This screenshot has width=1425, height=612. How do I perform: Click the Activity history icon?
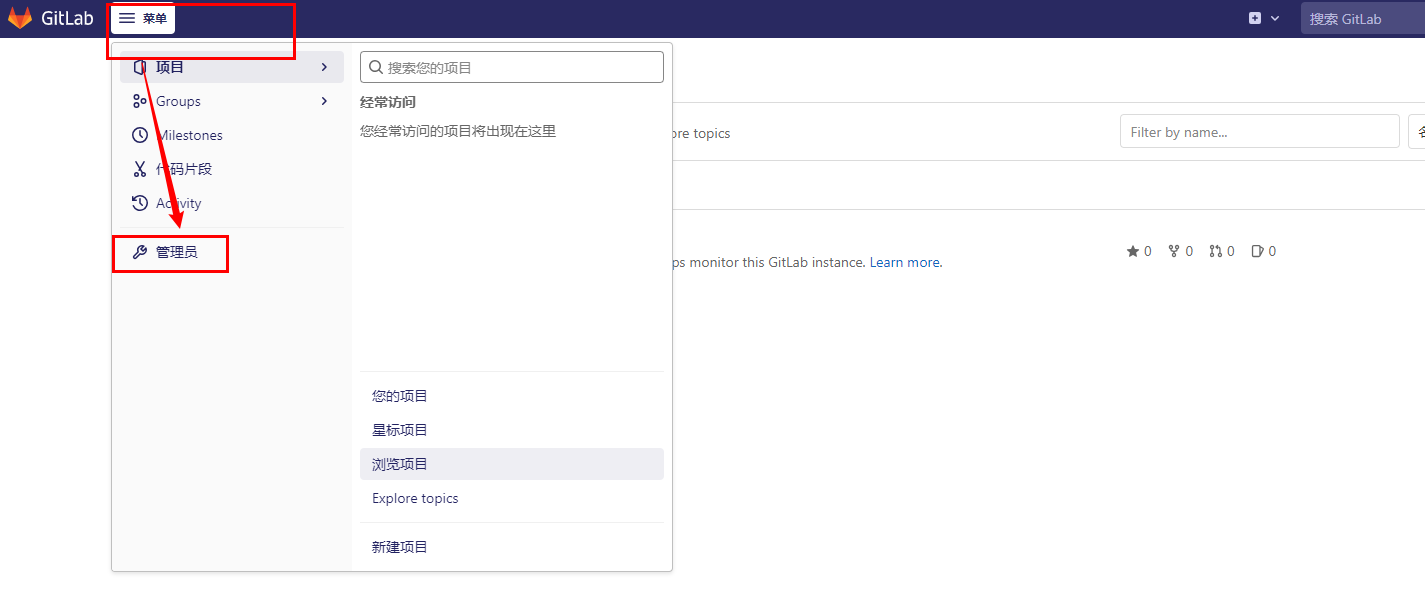140,203
